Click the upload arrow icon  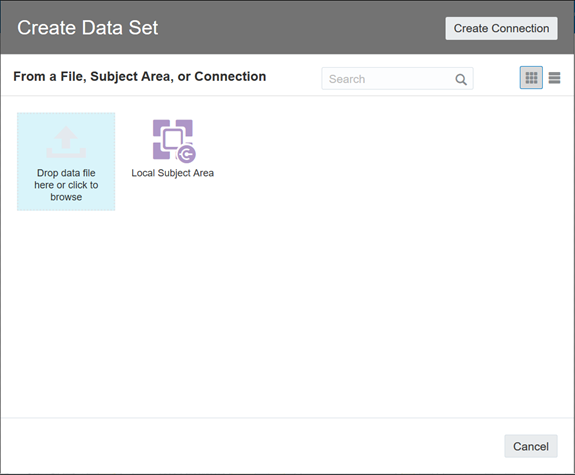click(x=66, y=142)
